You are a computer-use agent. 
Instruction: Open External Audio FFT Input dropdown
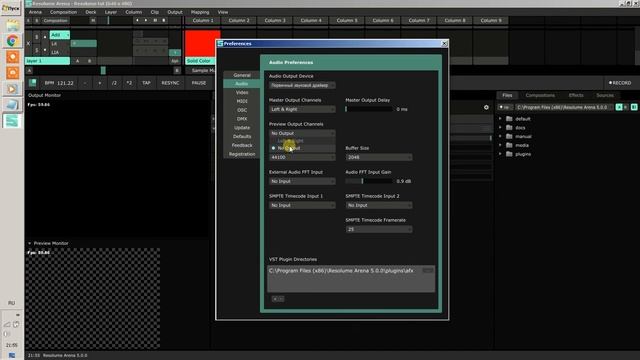[x=302, y=181]
